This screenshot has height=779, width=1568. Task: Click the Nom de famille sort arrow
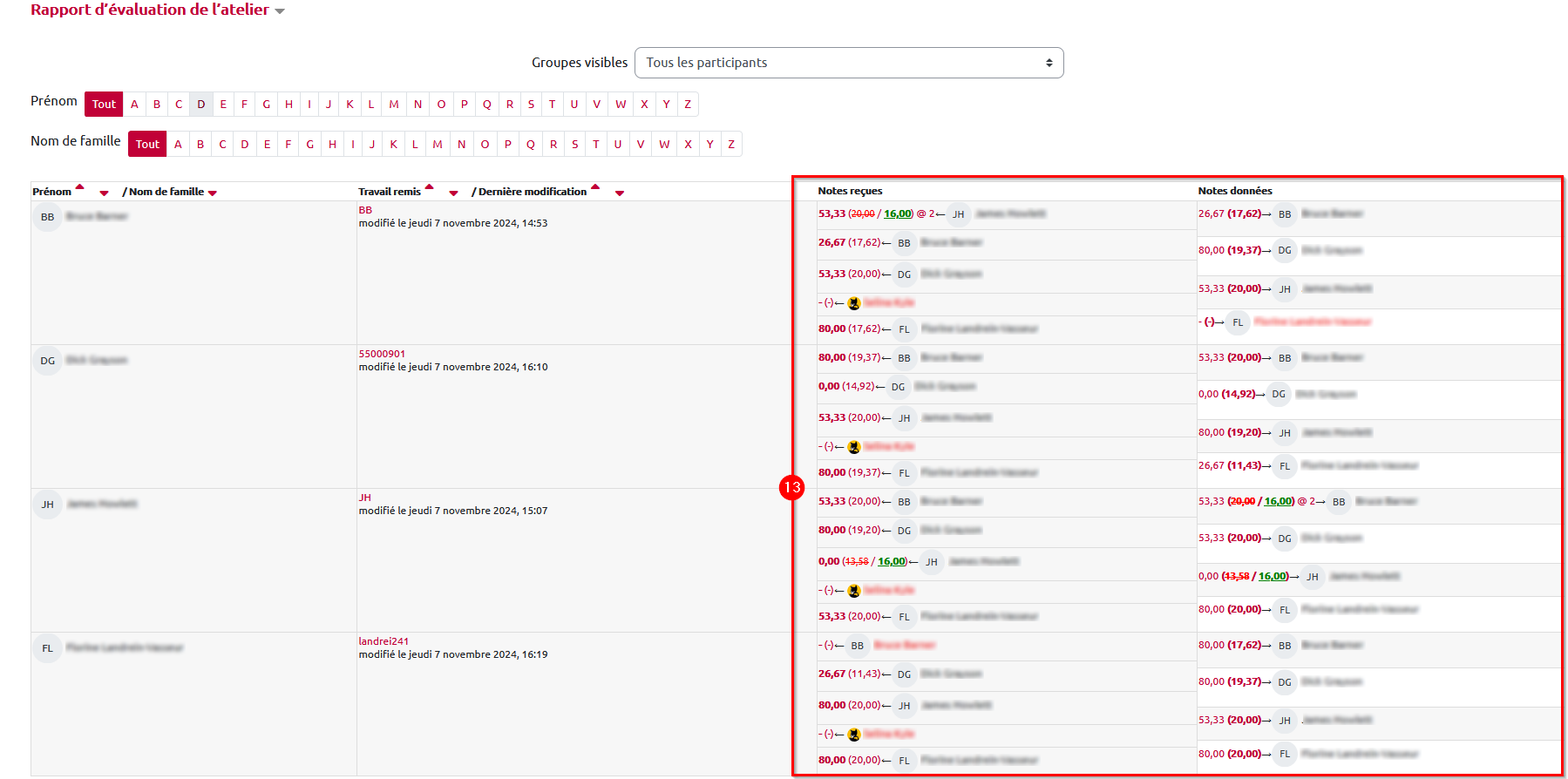213,193
